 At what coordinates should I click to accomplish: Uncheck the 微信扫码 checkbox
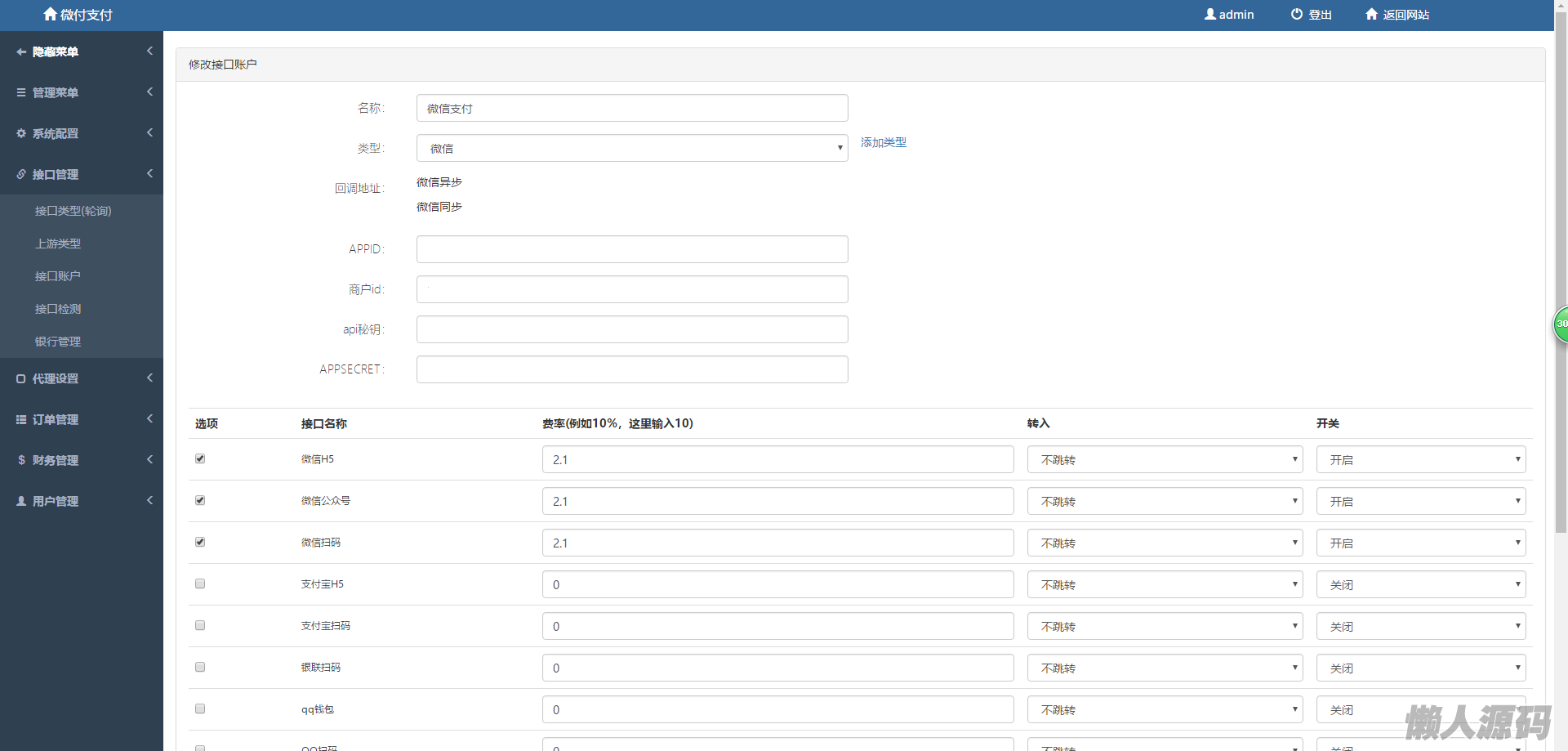point(200,542)
